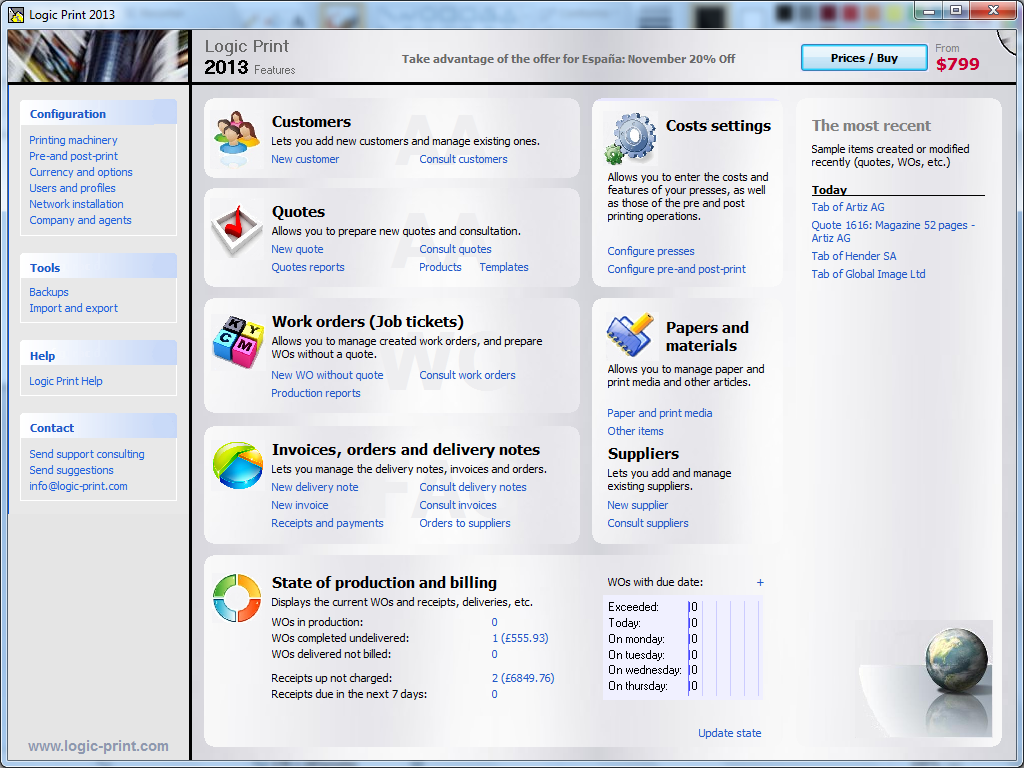The width and height of the screenshot is (1024, 768).
Task: Open Receipts up not charged amount
Action: [x=522, y=678]
